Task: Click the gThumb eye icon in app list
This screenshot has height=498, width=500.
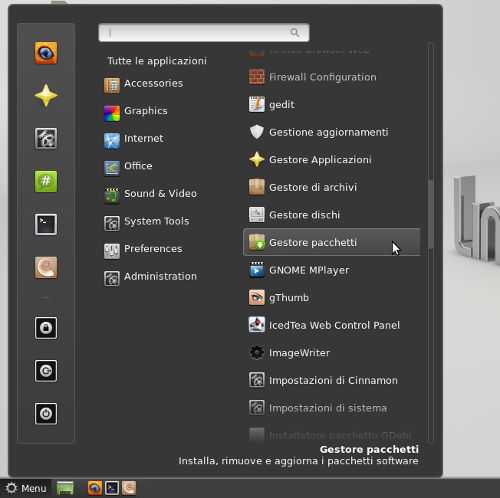Action: pos(257,297)
